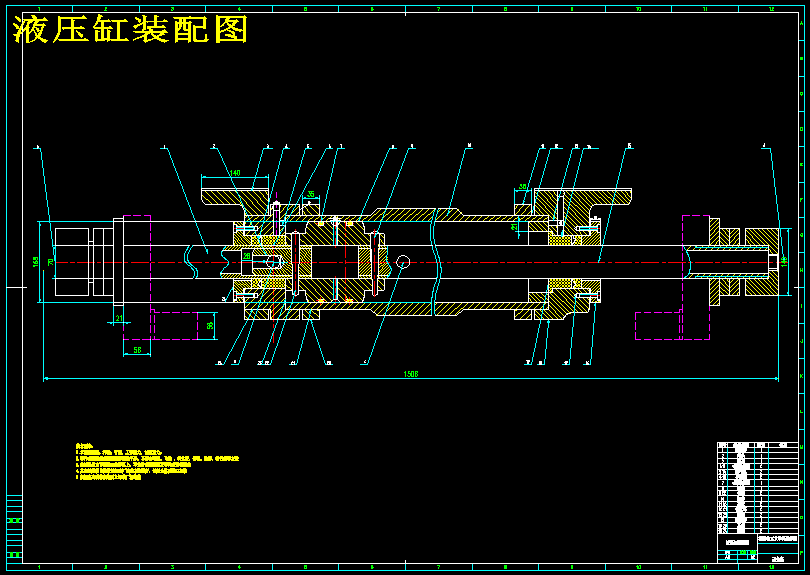Select the 28 dimension inside the piston rod bore
Viewport: 810px width, 575px height.
tap(247, 256)
